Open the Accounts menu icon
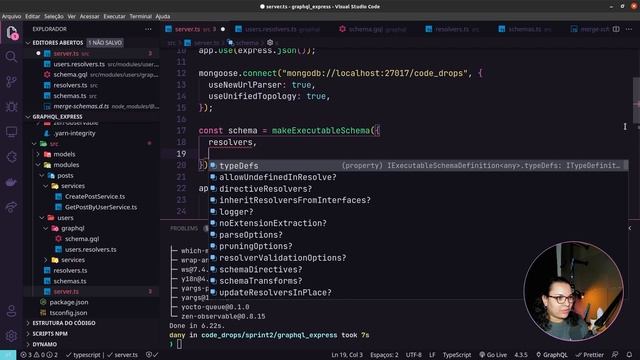 click(x=11, y=311)
